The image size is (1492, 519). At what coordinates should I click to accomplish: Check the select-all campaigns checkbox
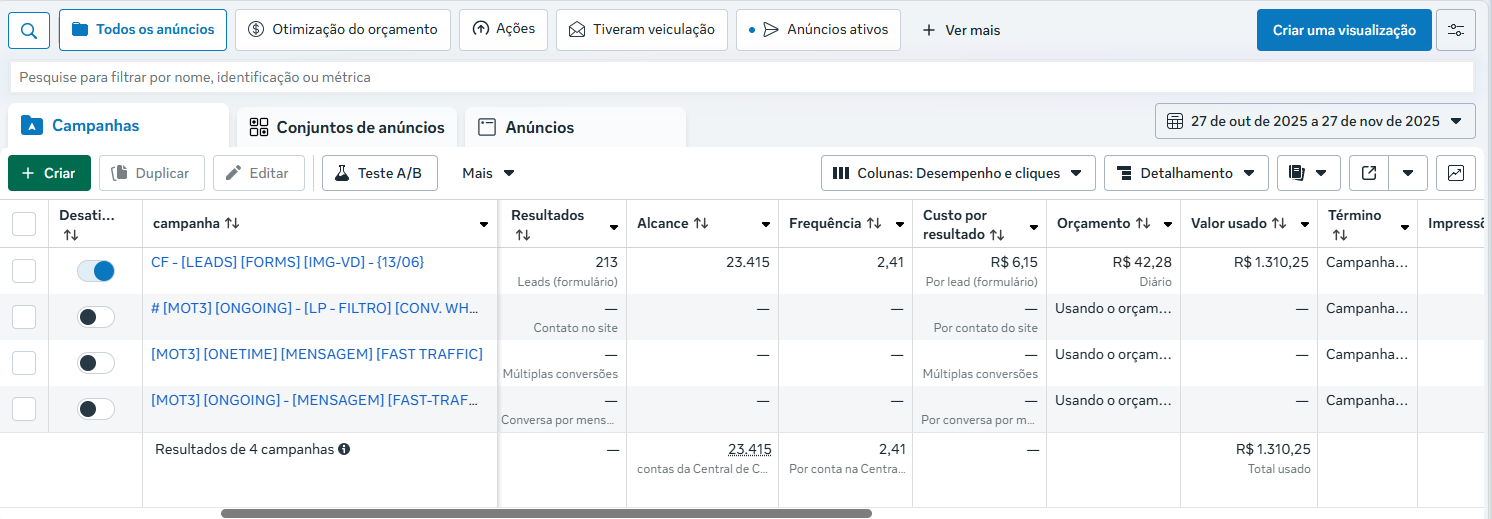click(24, 224)
